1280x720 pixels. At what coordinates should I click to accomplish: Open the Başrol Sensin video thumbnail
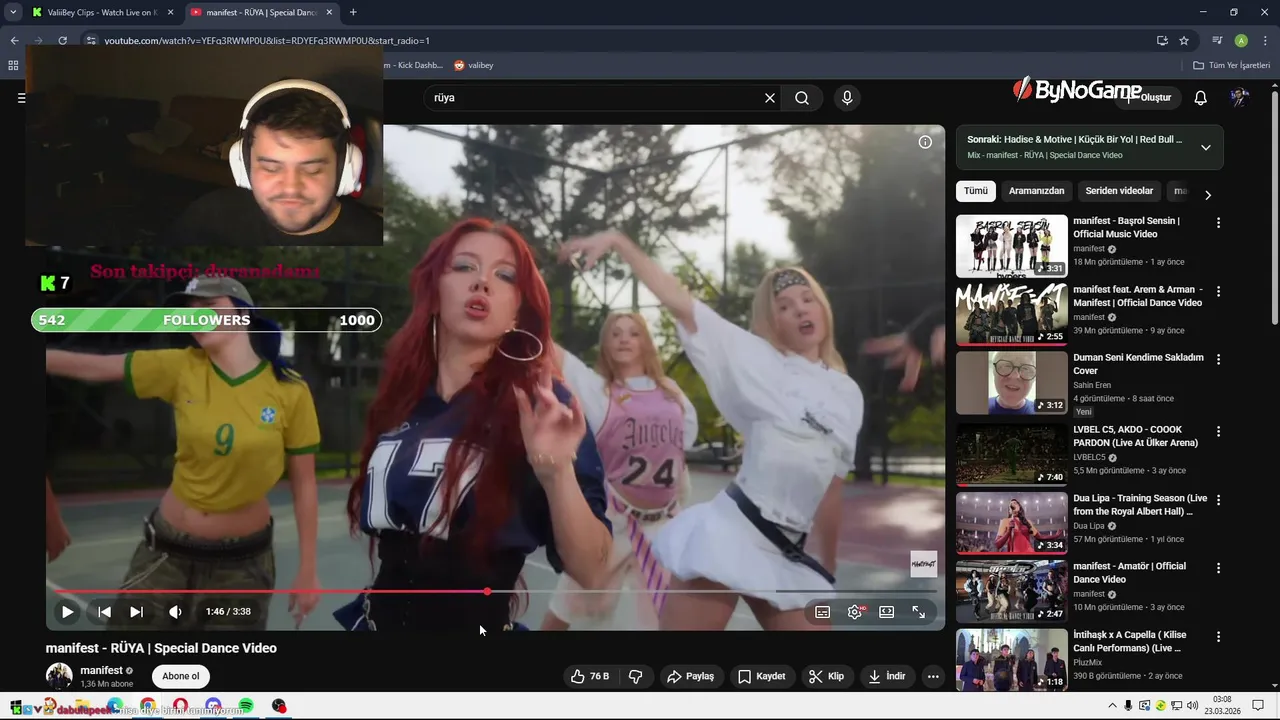(1011, 246)
